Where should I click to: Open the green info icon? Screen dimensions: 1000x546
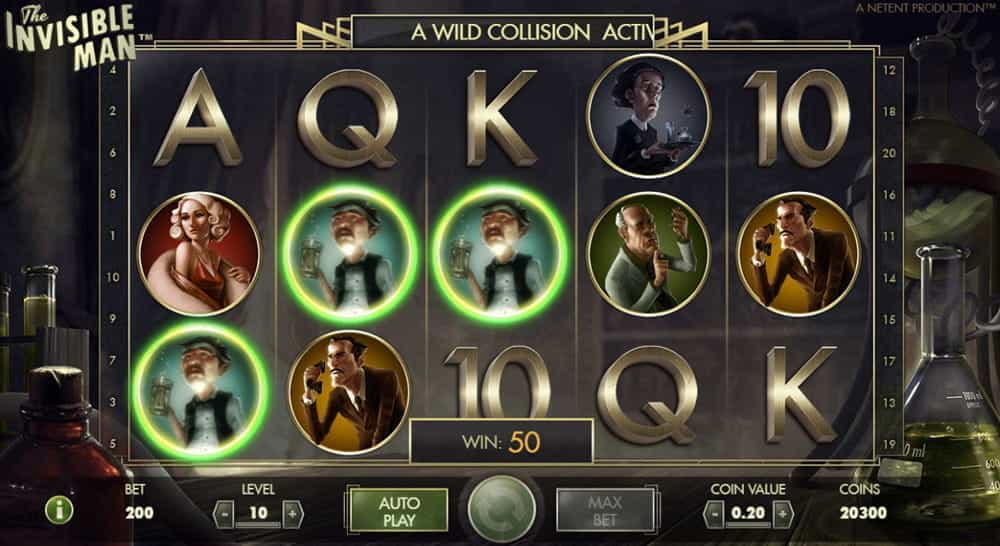59,510
